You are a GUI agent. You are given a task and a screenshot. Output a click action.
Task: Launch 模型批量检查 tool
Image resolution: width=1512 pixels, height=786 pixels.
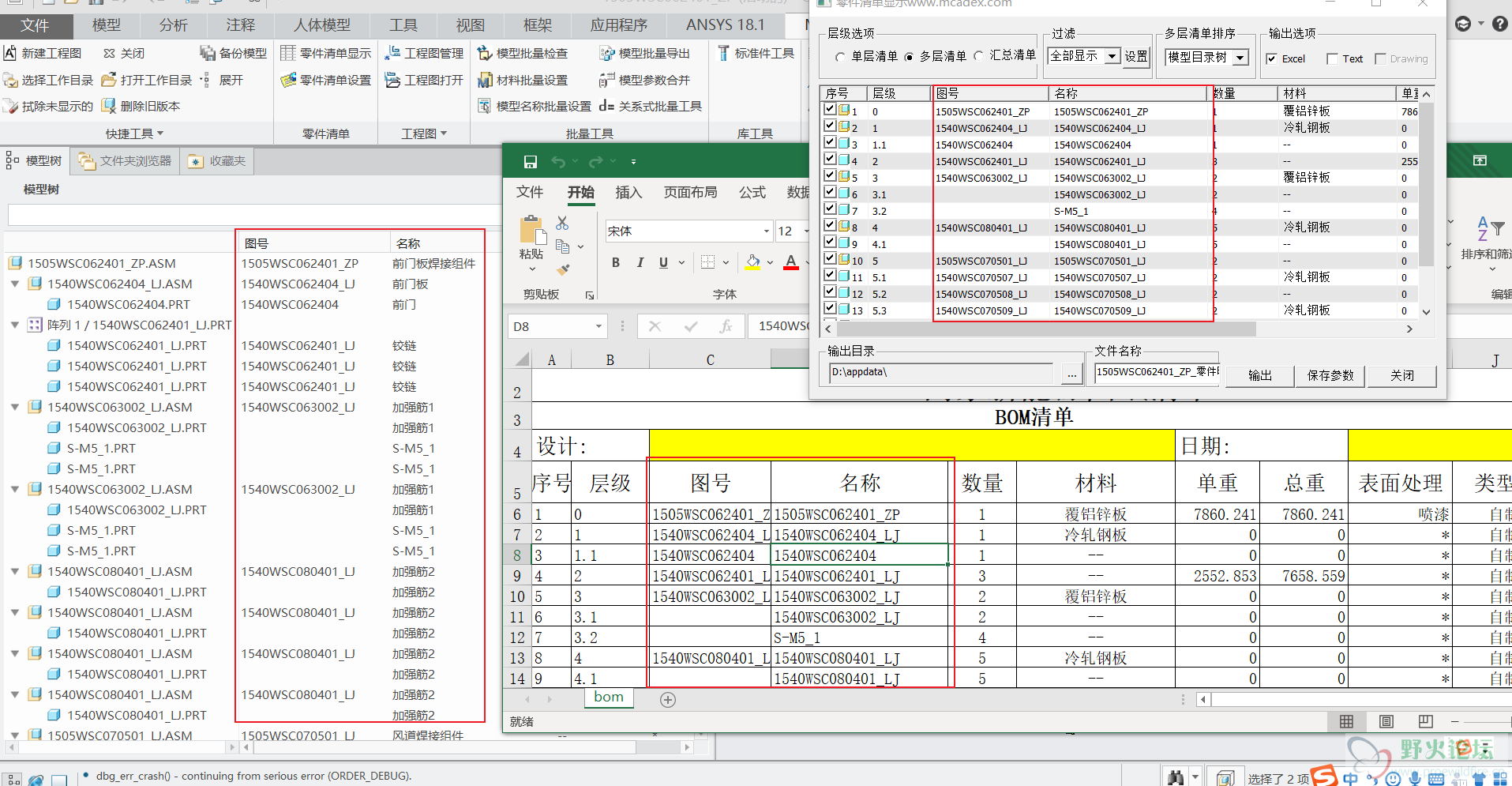(523, 53)
